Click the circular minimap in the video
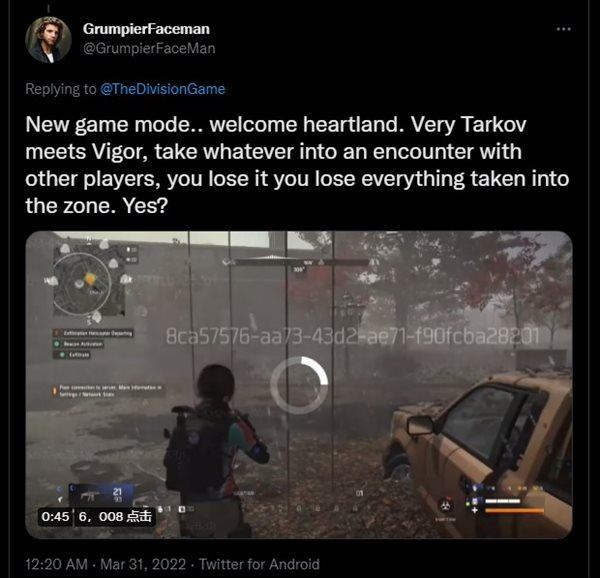 pos(82,283)
